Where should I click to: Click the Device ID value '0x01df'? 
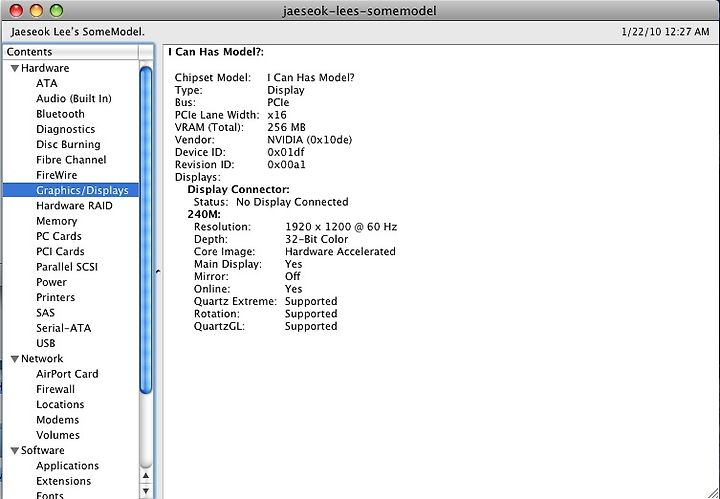[x=286, y=152]
